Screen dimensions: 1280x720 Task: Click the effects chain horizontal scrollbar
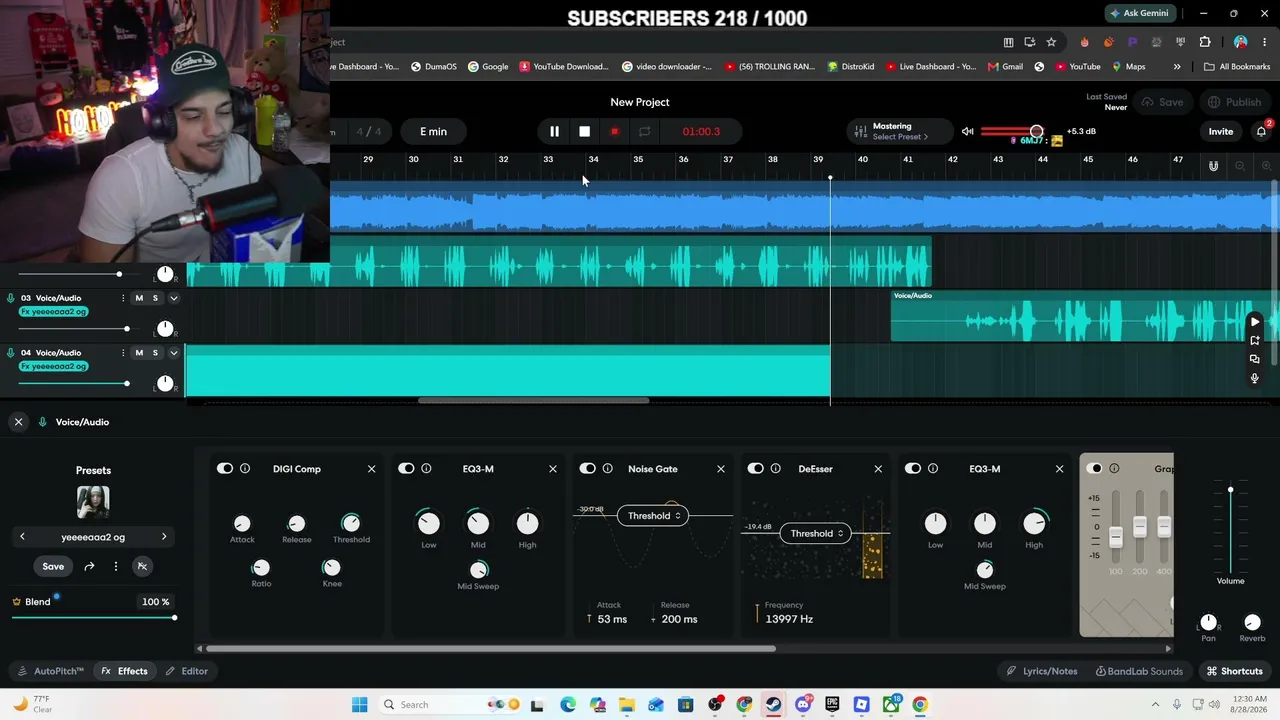coord(490,648)
